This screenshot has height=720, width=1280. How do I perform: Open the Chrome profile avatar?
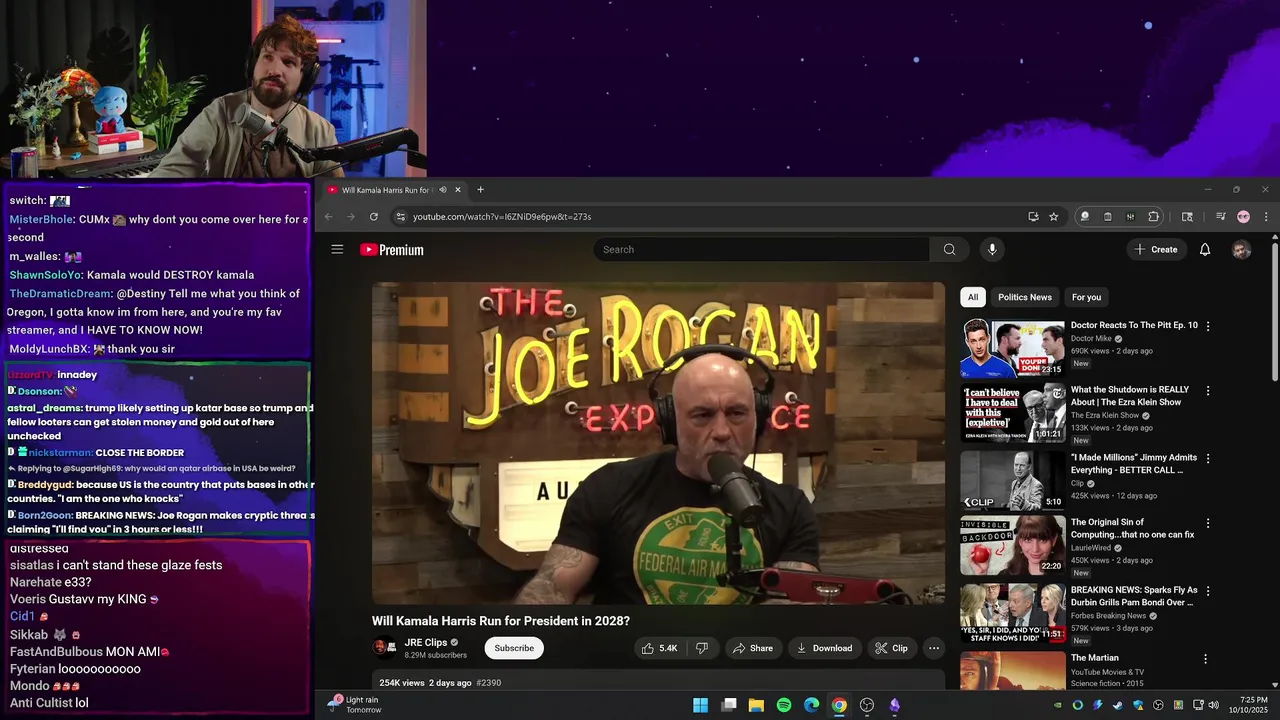[1243, 217]
